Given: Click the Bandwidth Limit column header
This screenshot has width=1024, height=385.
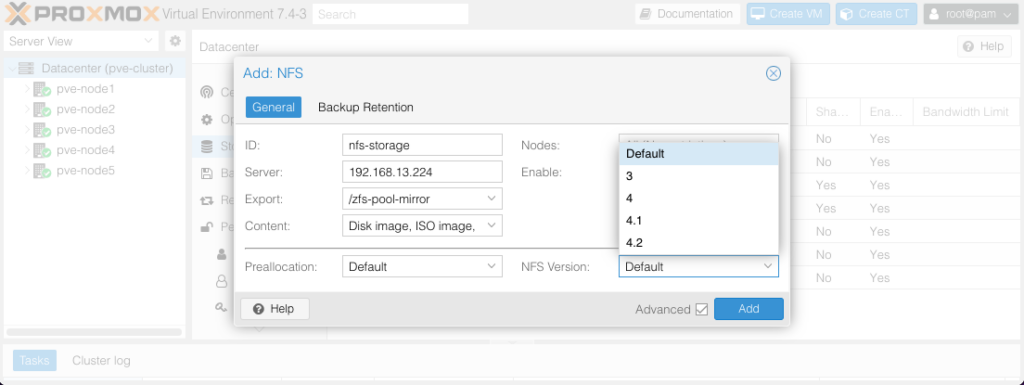Looking at the screenshot, I should coord(965,112).
